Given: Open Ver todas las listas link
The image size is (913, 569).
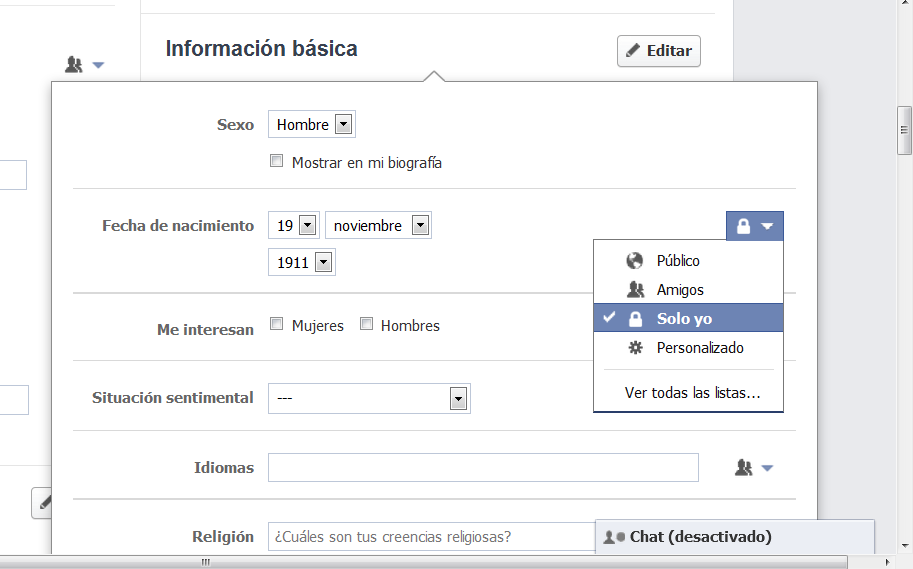Looking at the screenshot, I should pyautogui.click(x=692, y=393).
